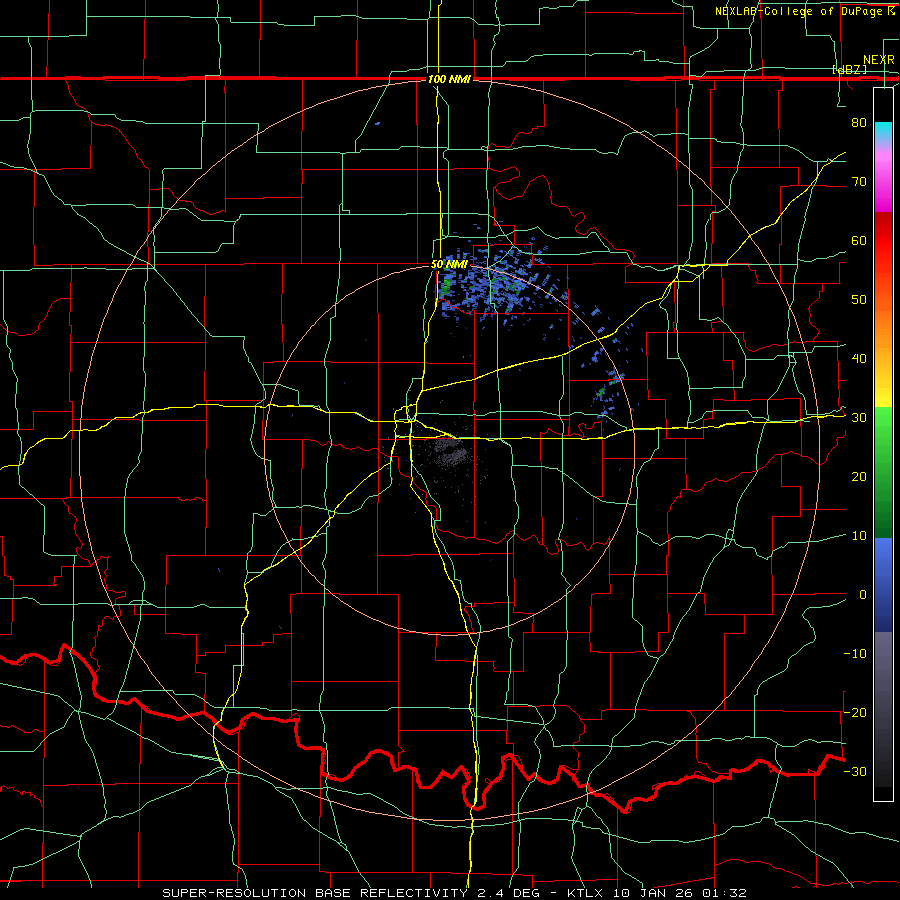
Task: Click the -10 value on the dBZ scale
Action: pos(855,654)
